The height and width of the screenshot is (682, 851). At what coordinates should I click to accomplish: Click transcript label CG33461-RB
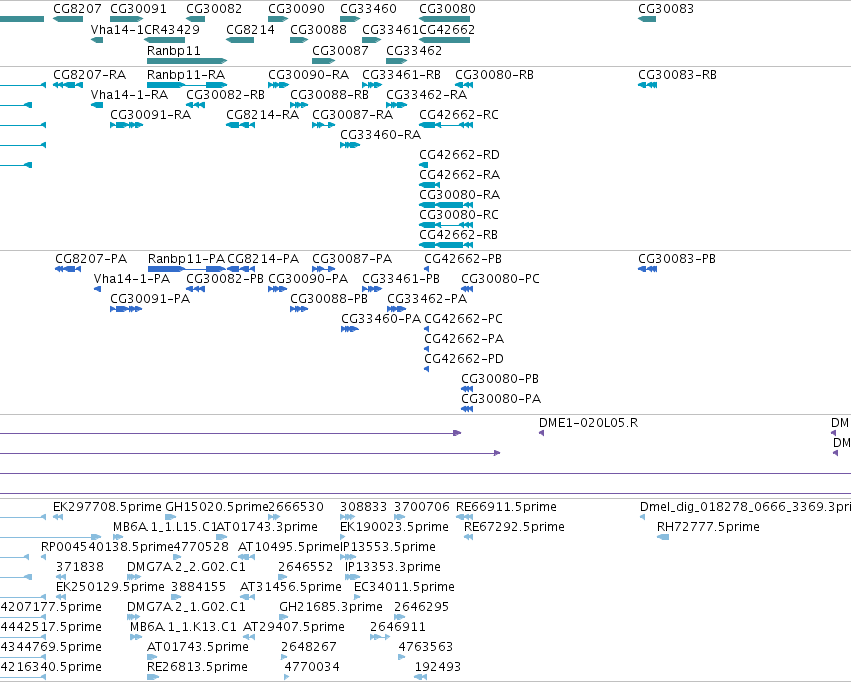click(402, 75)
